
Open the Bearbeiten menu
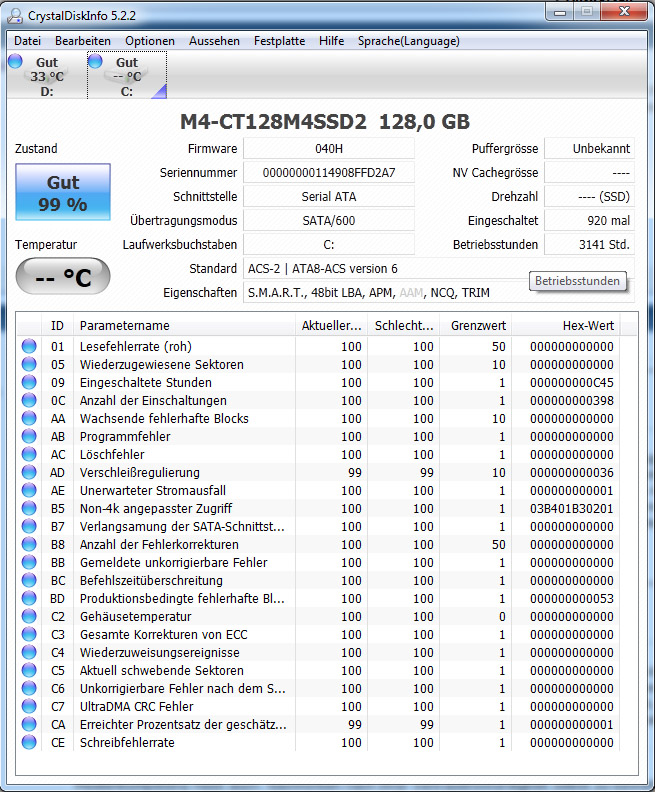[83, 41]
